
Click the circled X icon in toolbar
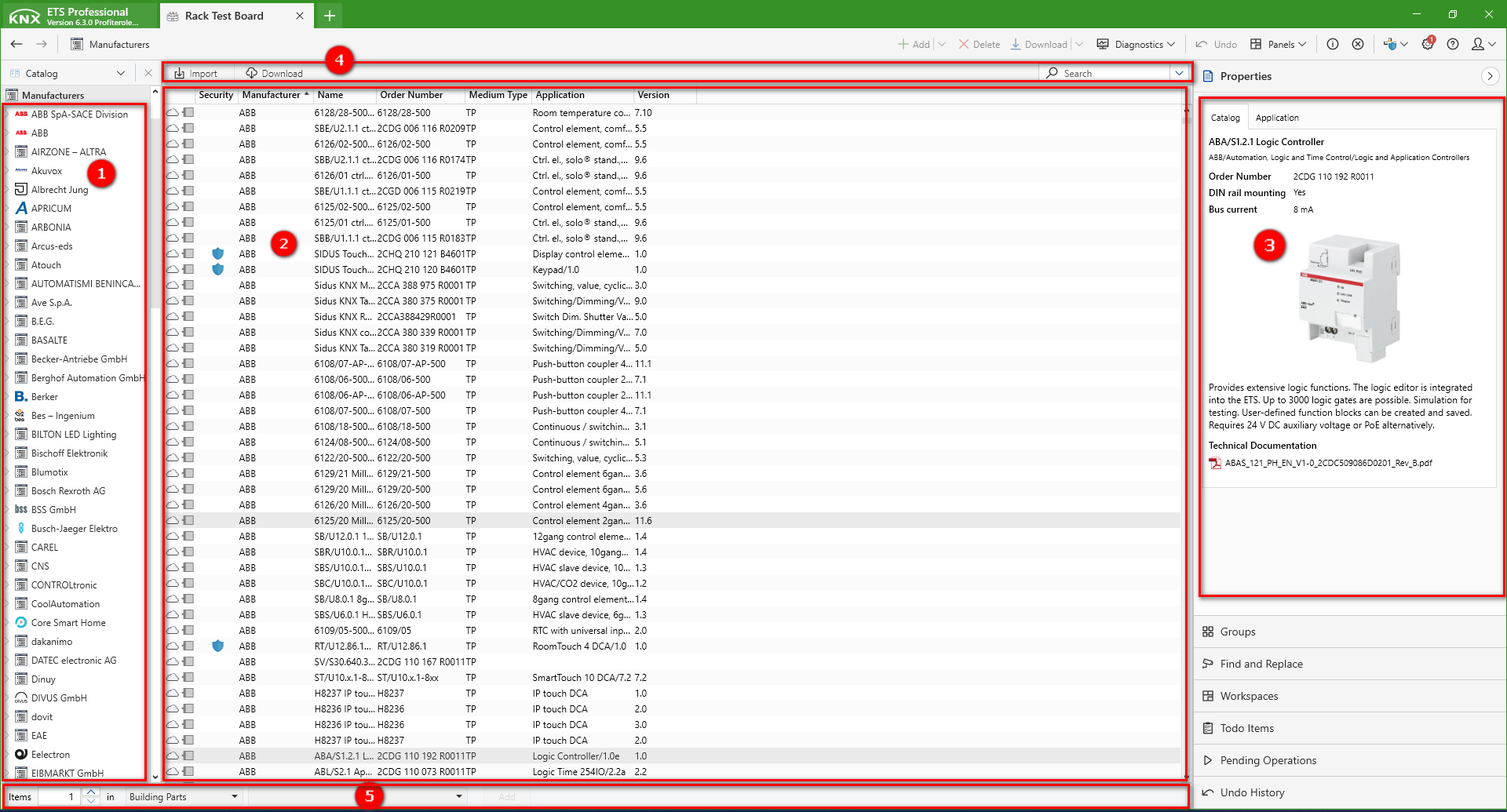[x=1358, y=45]
